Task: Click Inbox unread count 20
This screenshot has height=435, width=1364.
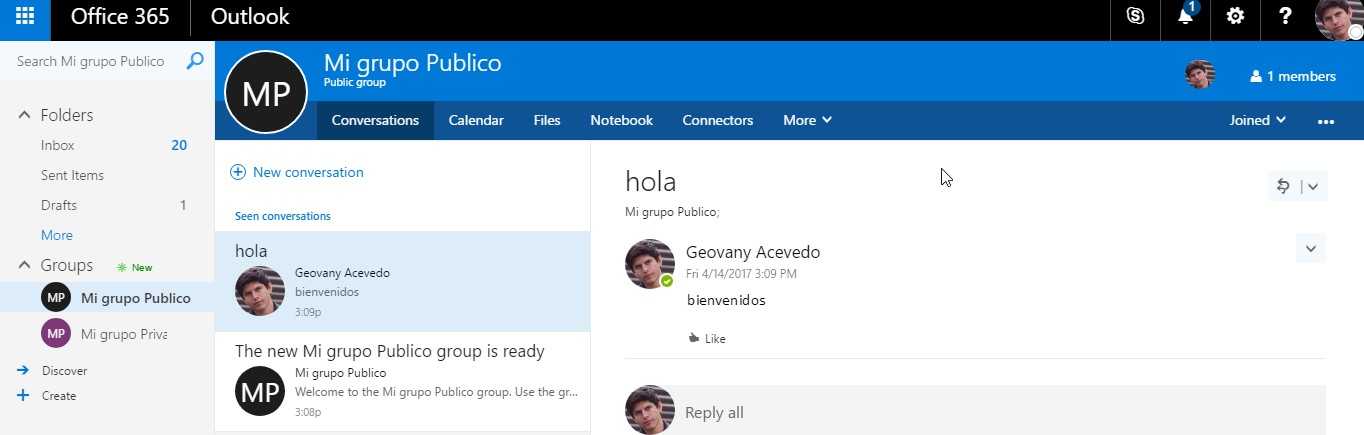Action: (x=179, y=145)
